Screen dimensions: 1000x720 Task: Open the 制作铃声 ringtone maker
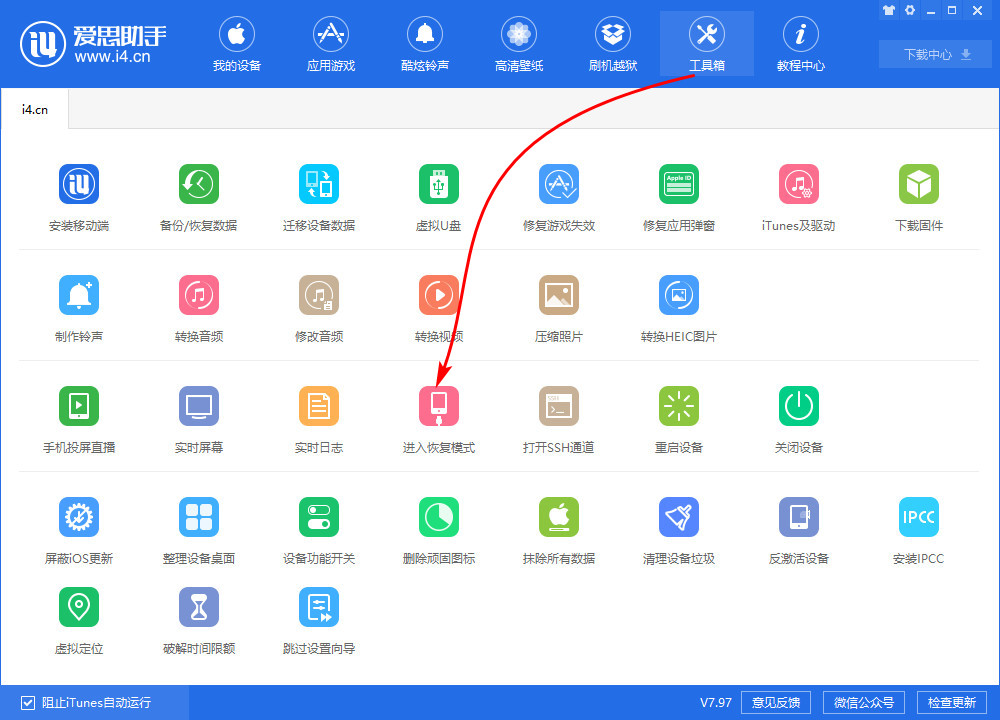pyautogui.click(x=78, y=296)
